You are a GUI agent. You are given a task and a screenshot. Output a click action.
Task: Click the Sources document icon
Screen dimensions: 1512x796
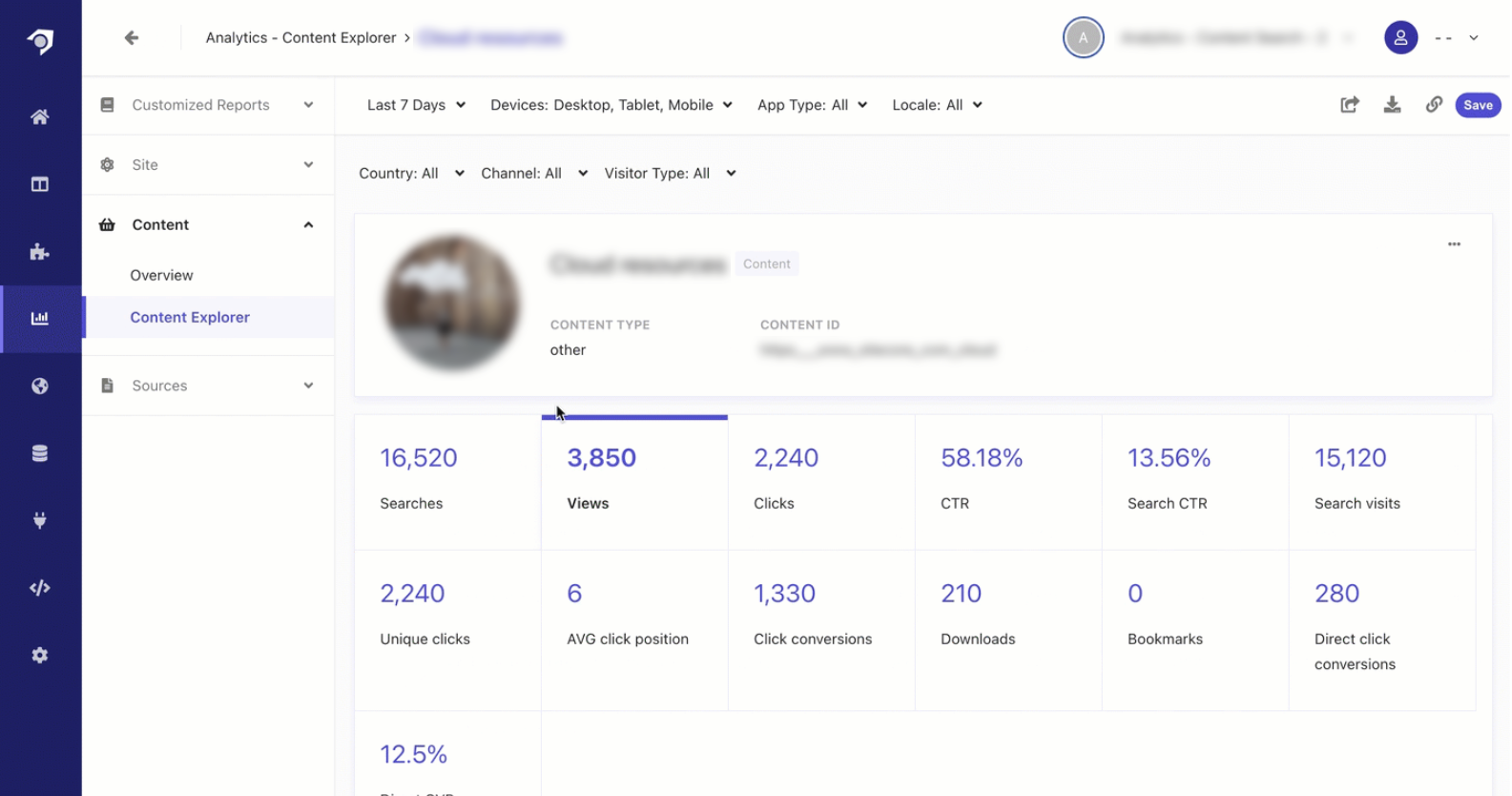click(107, 386)
